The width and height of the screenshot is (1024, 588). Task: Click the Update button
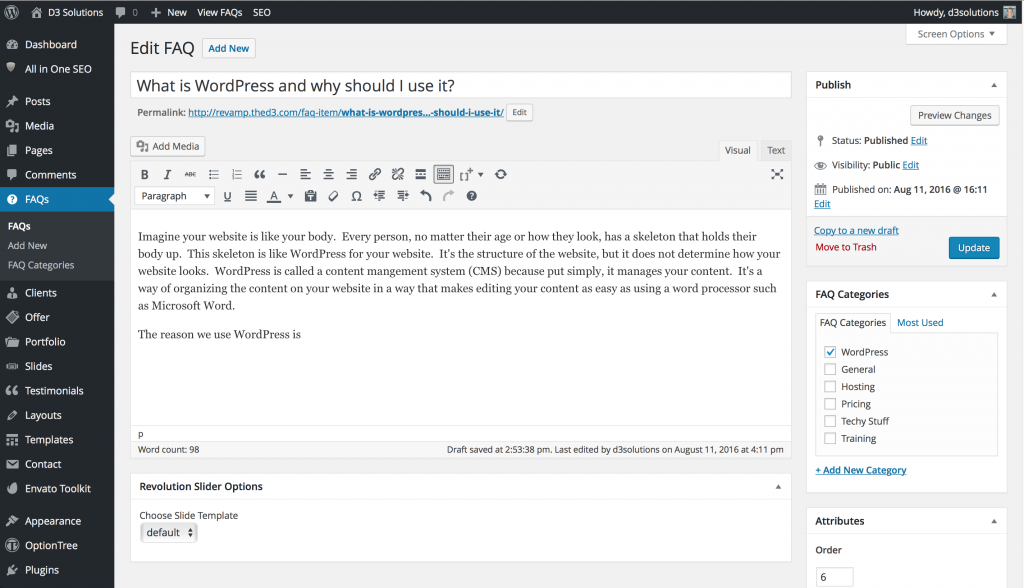click(x=974, y=248)
